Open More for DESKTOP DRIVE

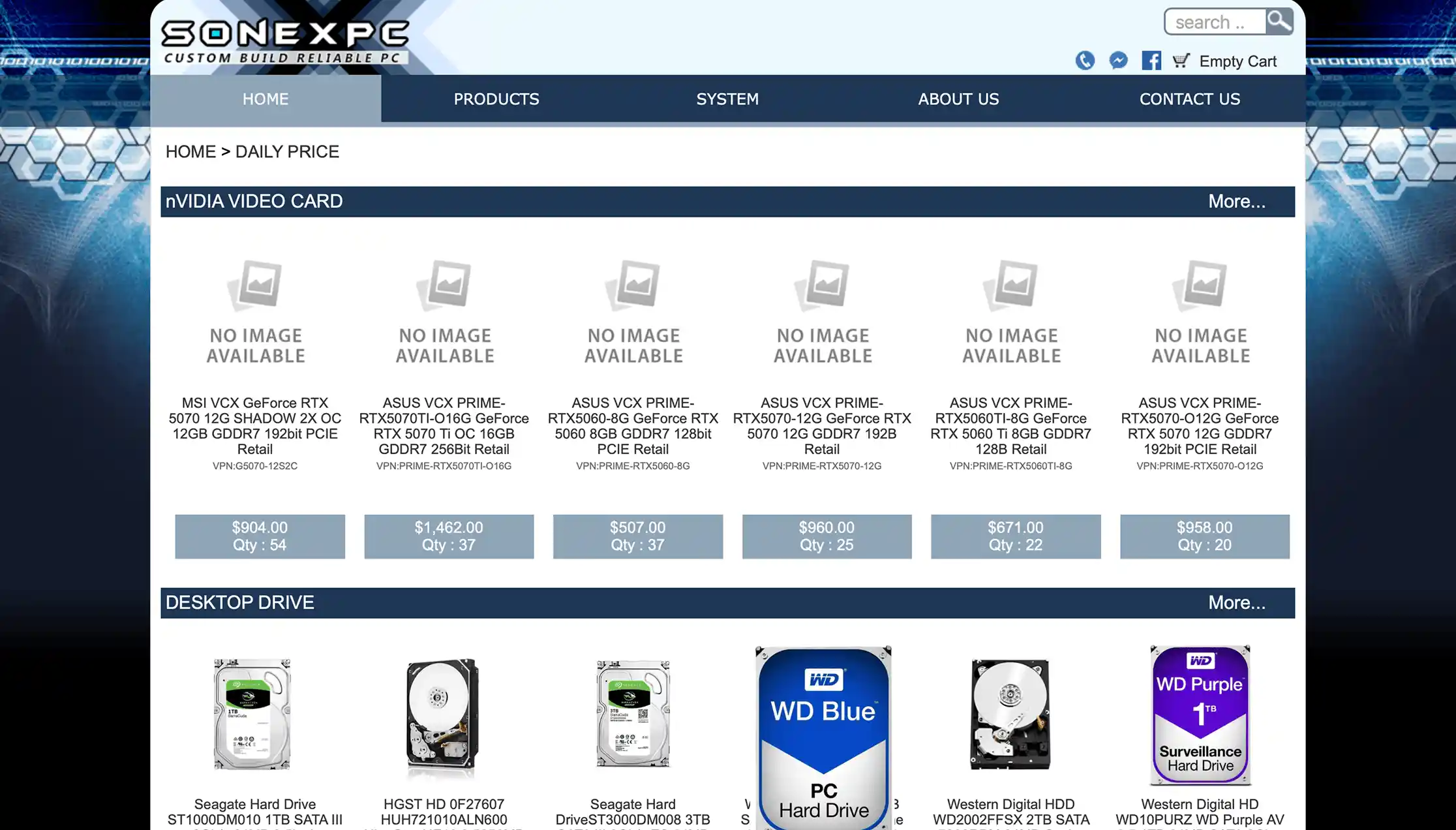coord(1237,603)
